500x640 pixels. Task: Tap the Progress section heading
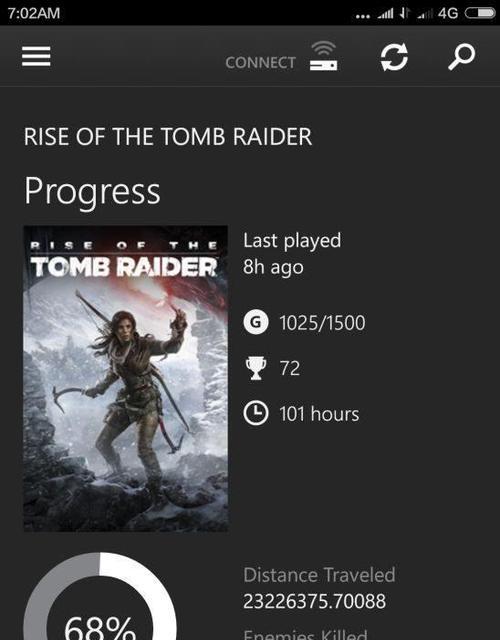coord(92,192)
